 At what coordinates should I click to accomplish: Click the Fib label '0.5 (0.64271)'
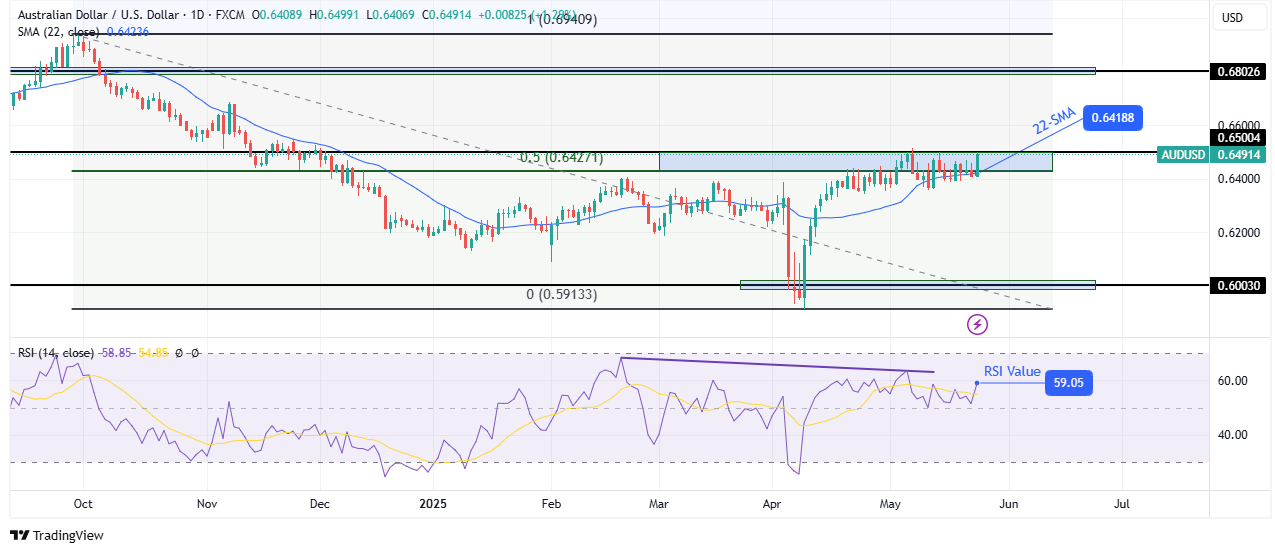point(561,158)
